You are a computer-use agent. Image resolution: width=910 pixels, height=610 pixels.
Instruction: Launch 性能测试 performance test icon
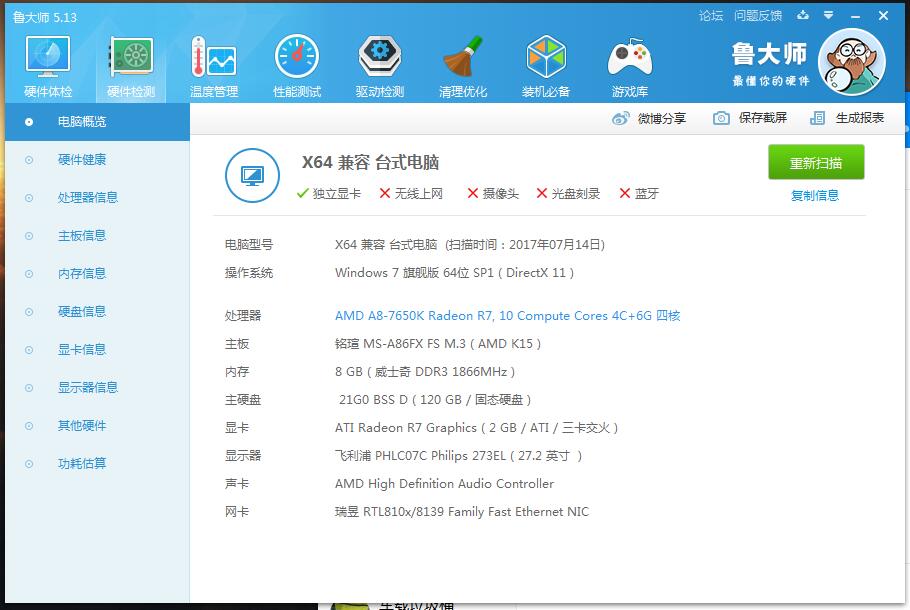tap(297, 57)
